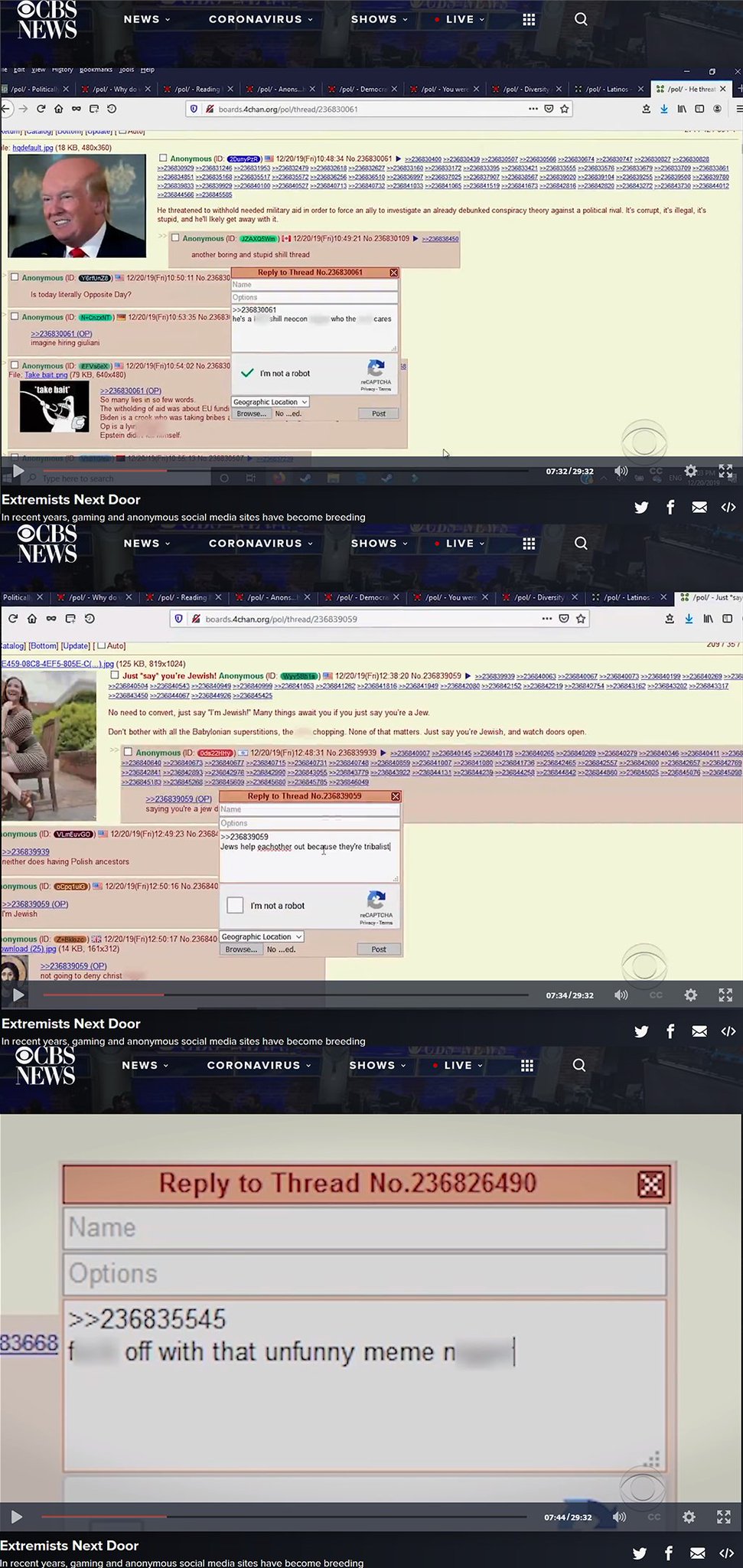Close the Reply to Thread No.236826490 box
Image resolution: width=743 pixels, height=1568 pixels.
tap(650, 1184)
